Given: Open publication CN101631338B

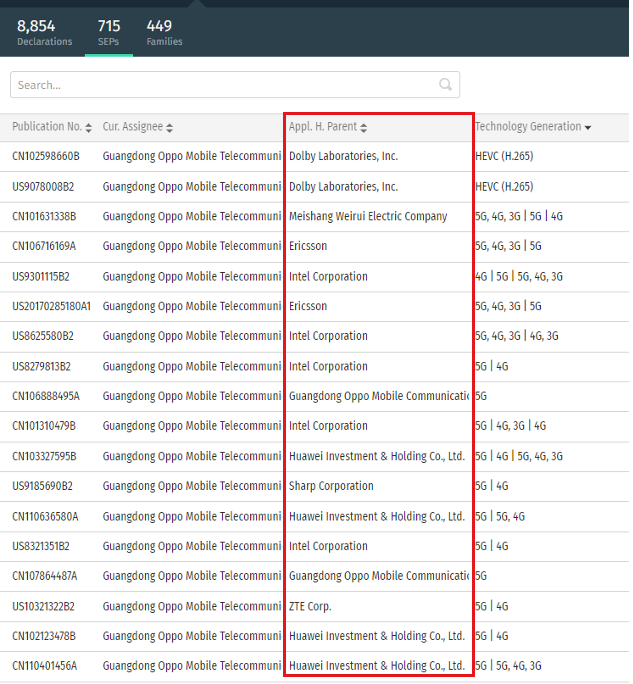Looking at the screenshot, I should pos(44,216).
